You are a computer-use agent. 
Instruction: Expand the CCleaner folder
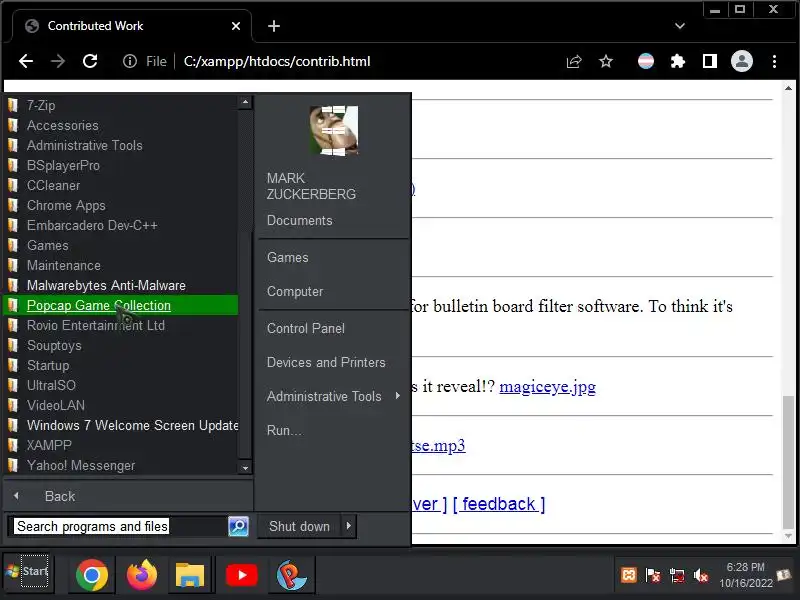(x=120, y=185)
